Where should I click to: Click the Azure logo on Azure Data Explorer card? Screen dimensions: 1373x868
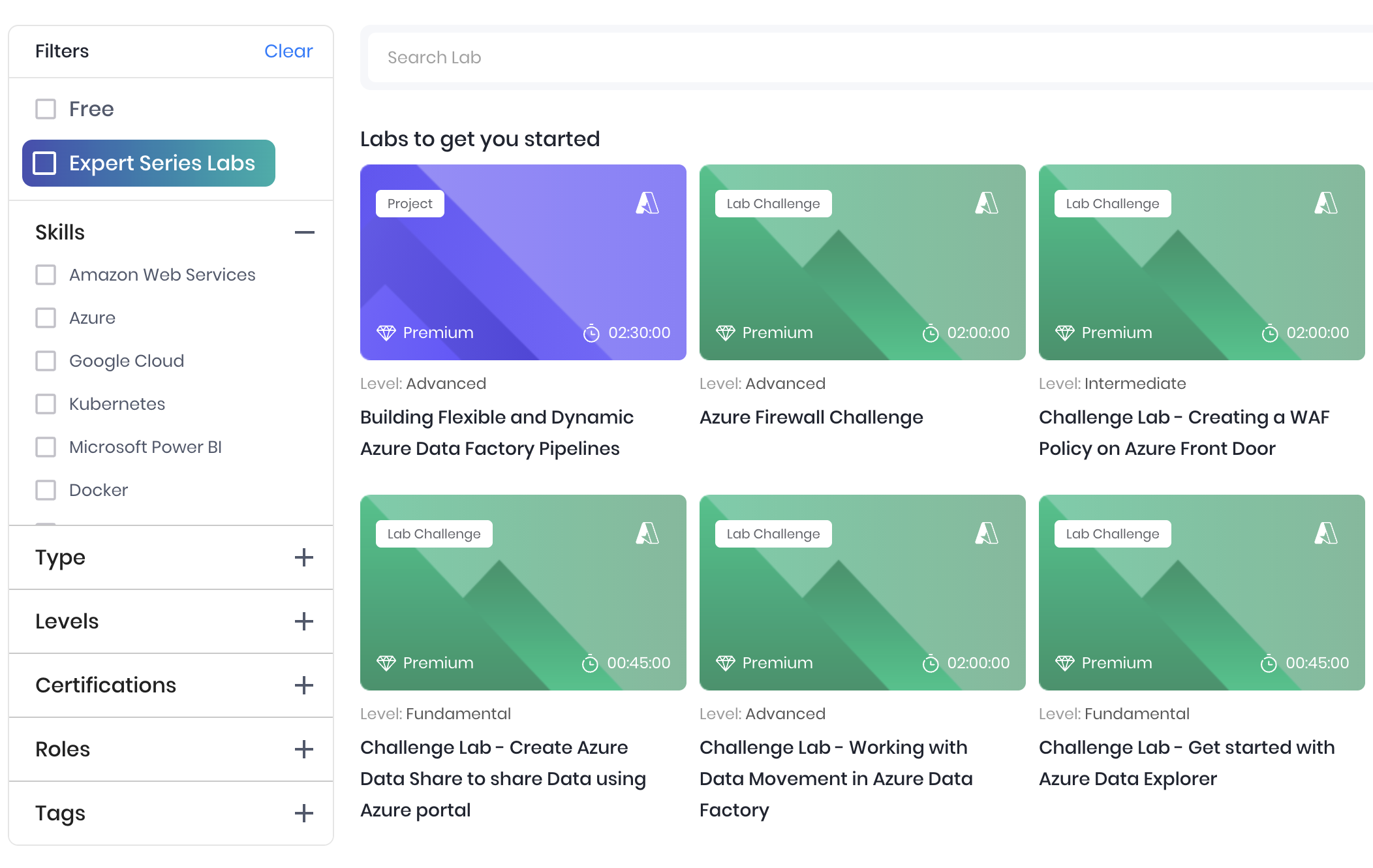click(x=1326, y=533)
